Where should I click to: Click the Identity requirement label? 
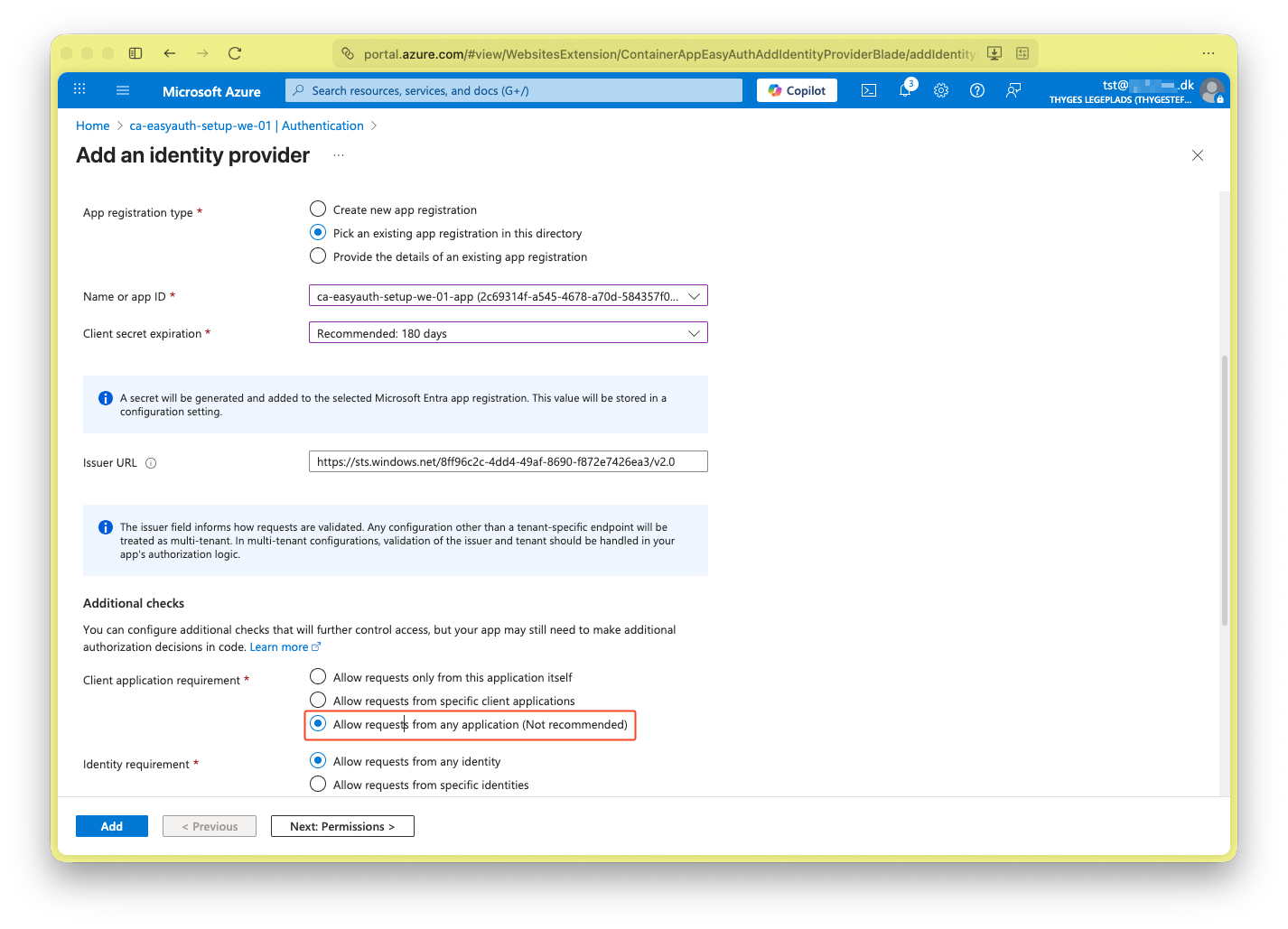pyautogui.click(x=136, y=764)
